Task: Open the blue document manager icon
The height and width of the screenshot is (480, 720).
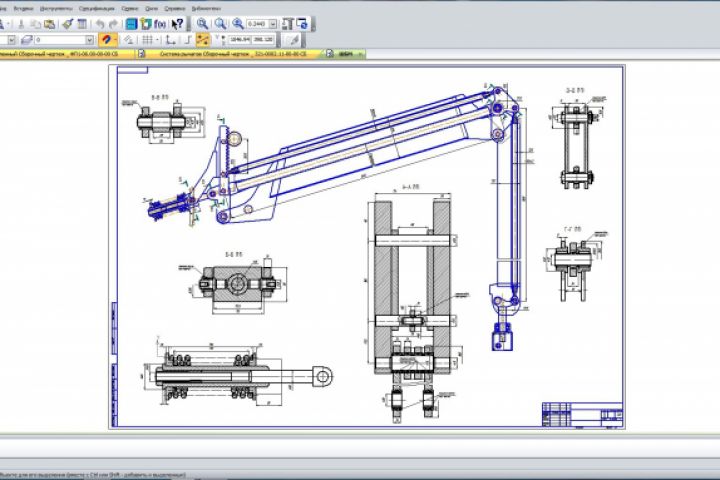Action: coord(131,24)
